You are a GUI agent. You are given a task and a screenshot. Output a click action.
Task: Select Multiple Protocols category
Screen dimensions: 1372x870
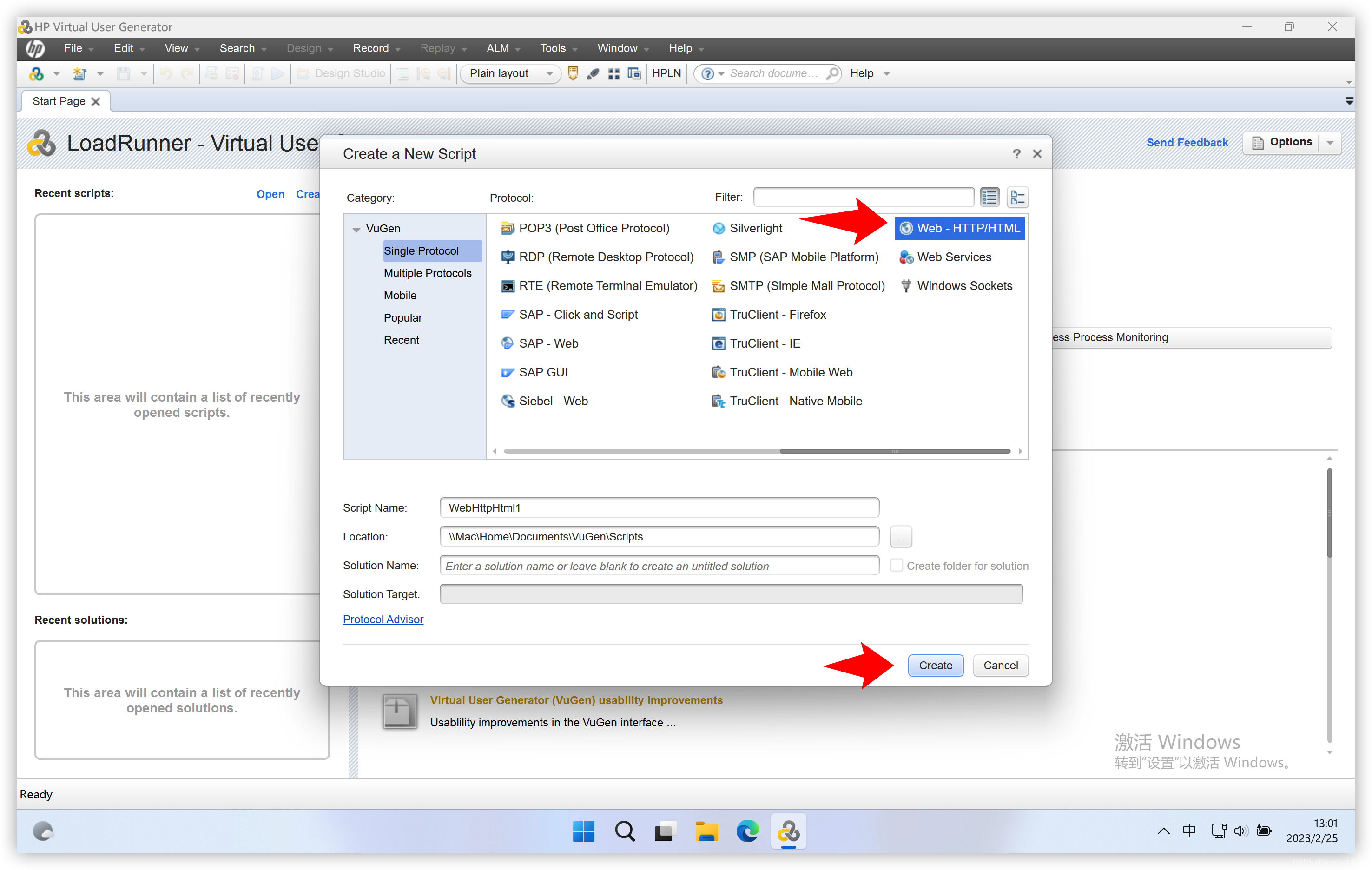pos(427,273)
